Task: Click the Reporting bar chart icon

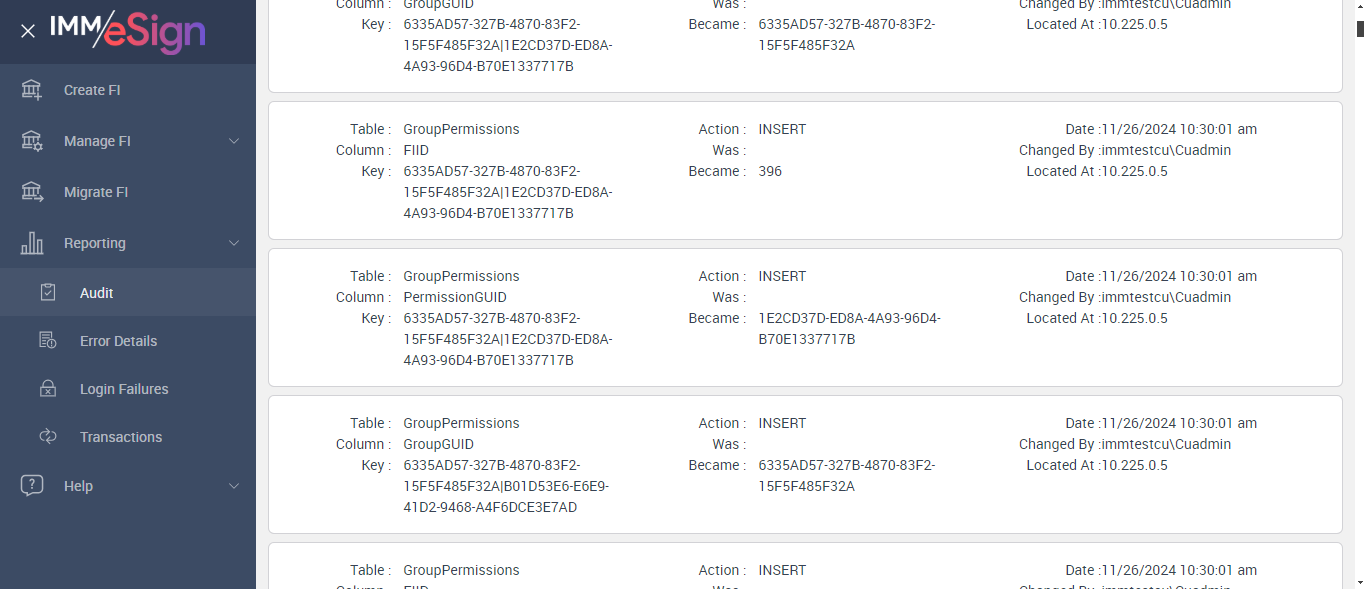Action: point(32,243)
